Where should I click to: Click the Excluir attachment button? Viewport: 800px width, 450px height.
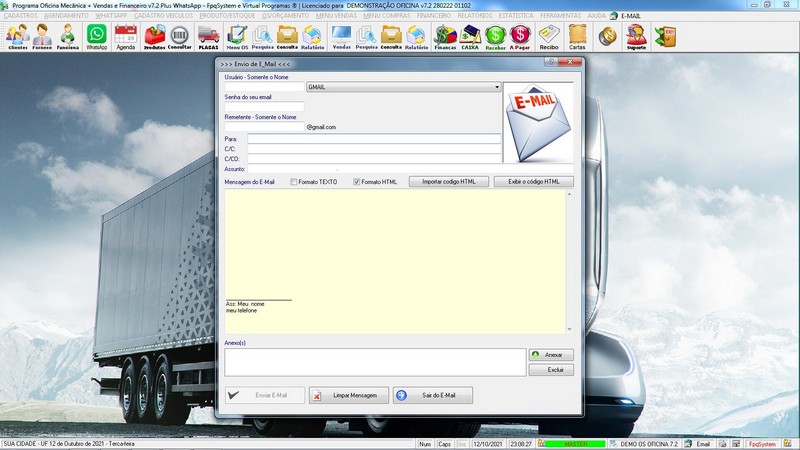click(x=551, y=370)
